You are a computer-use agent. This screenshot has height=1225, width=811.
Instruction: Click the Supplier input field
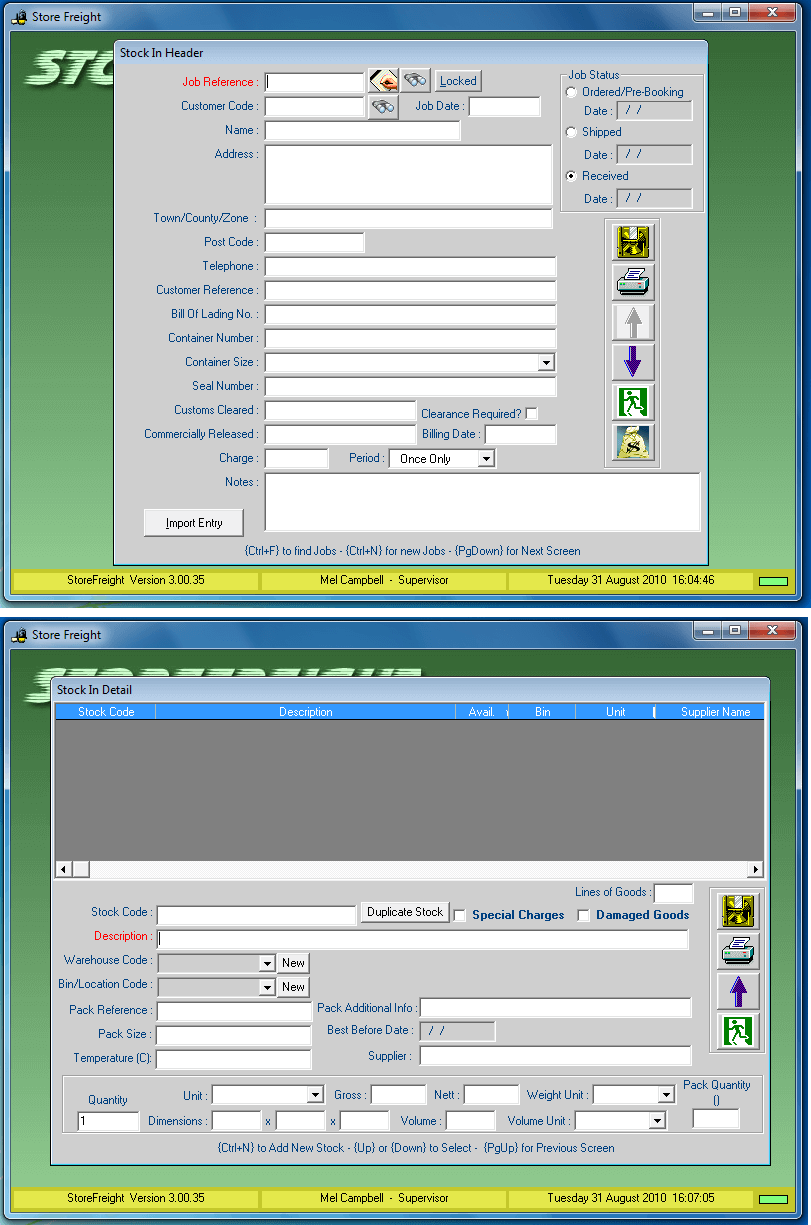tap(555, 1056)
